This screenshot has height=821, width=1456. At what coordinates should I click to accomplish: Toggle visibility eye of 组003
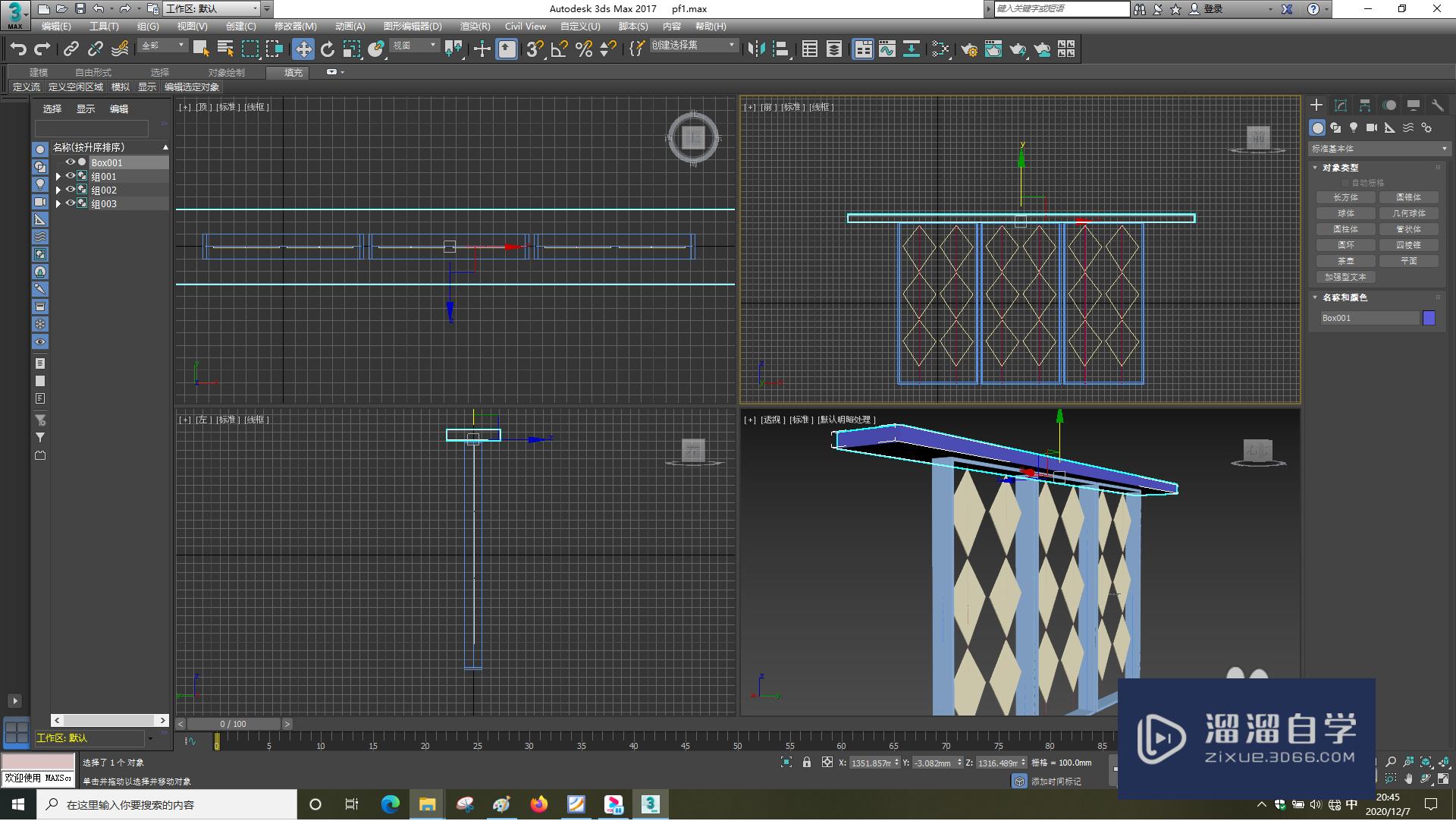point(70,203)
